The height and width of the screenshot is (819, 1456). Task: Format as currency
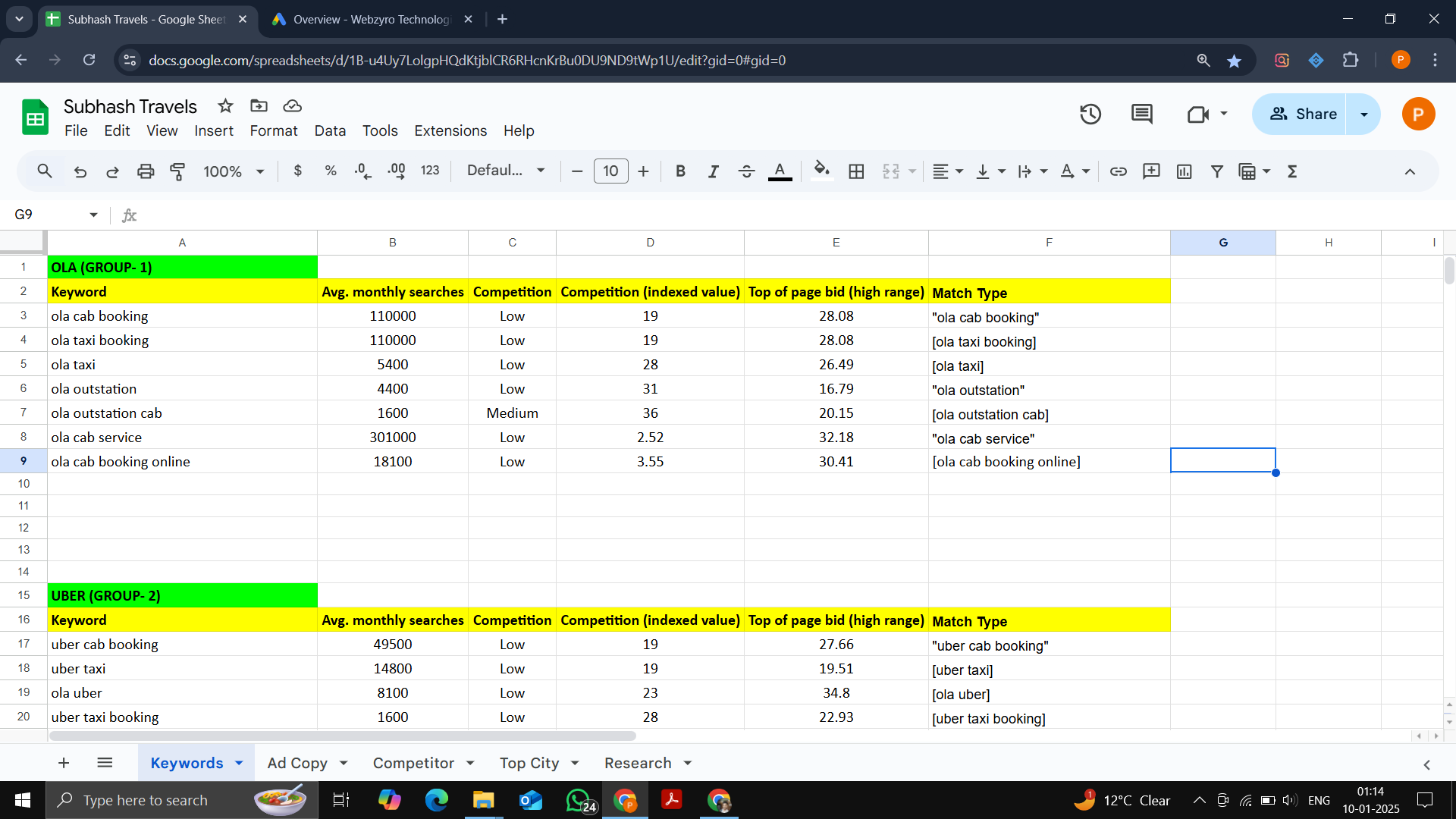click(x=298, y=171)
